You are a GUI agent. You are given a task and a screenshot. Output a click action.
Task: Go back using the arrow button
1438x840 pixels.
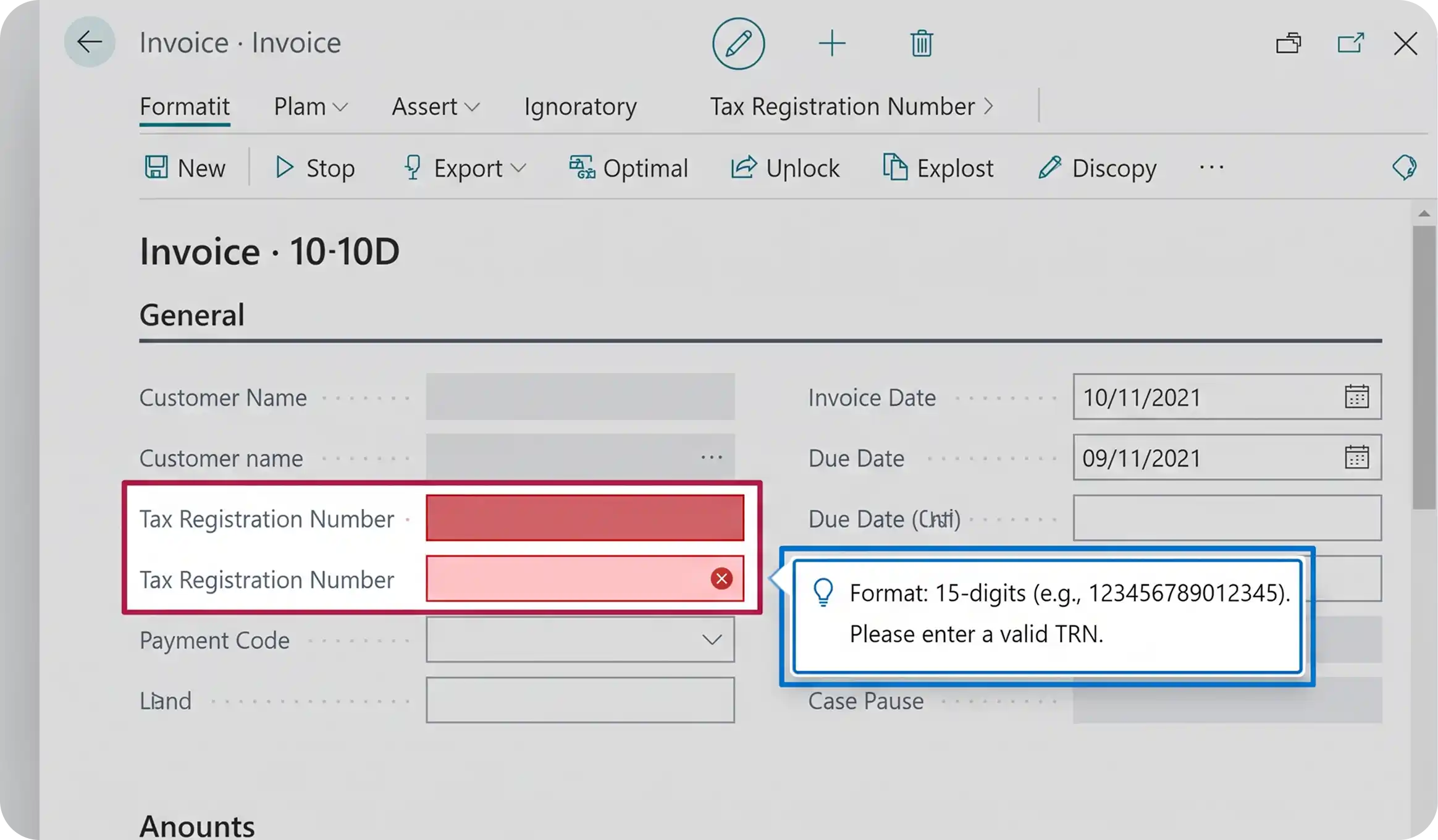(90, 43)
